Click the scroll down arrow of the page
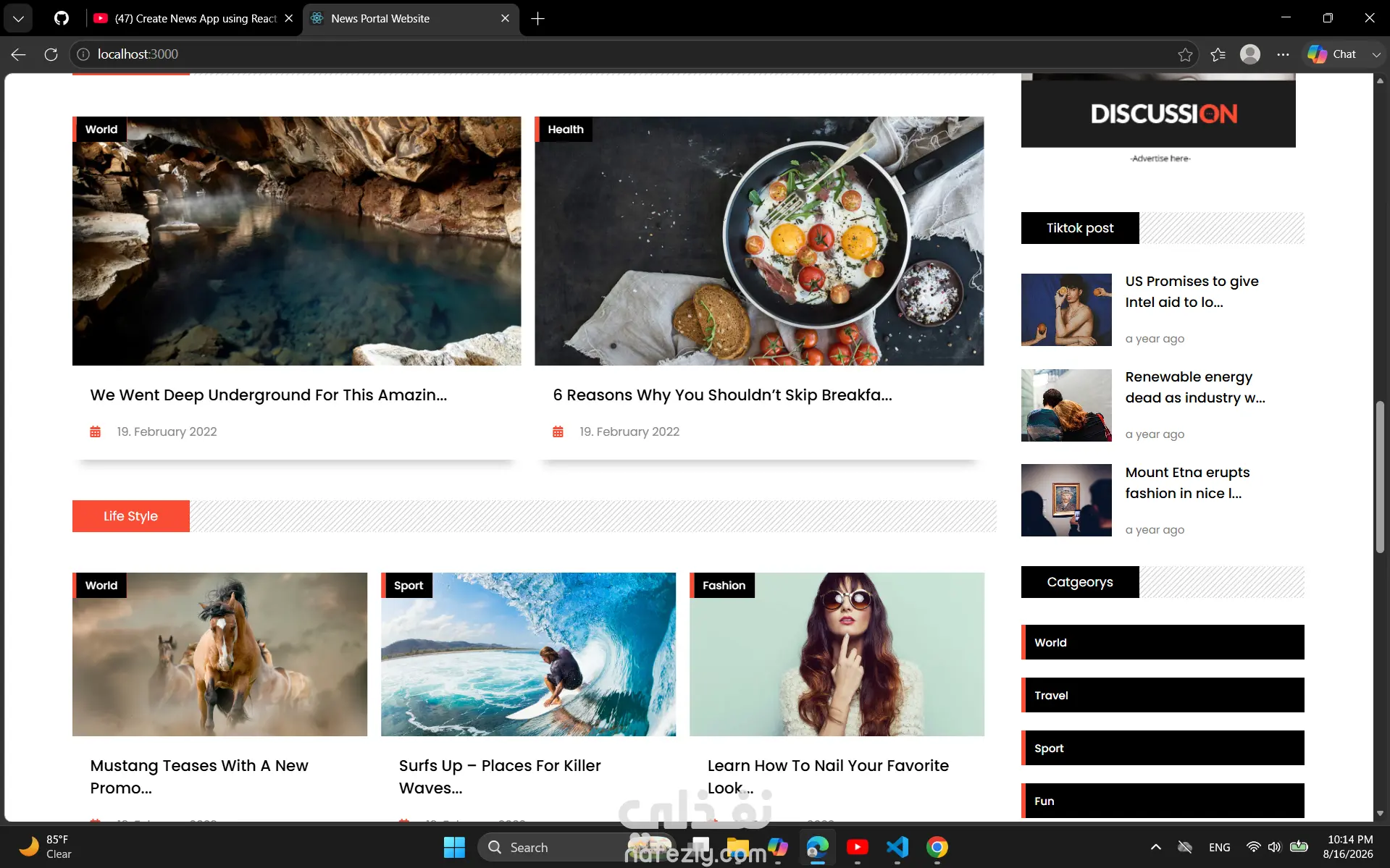The height and width of the screenshot is (868, 1390). (1380, 814)
